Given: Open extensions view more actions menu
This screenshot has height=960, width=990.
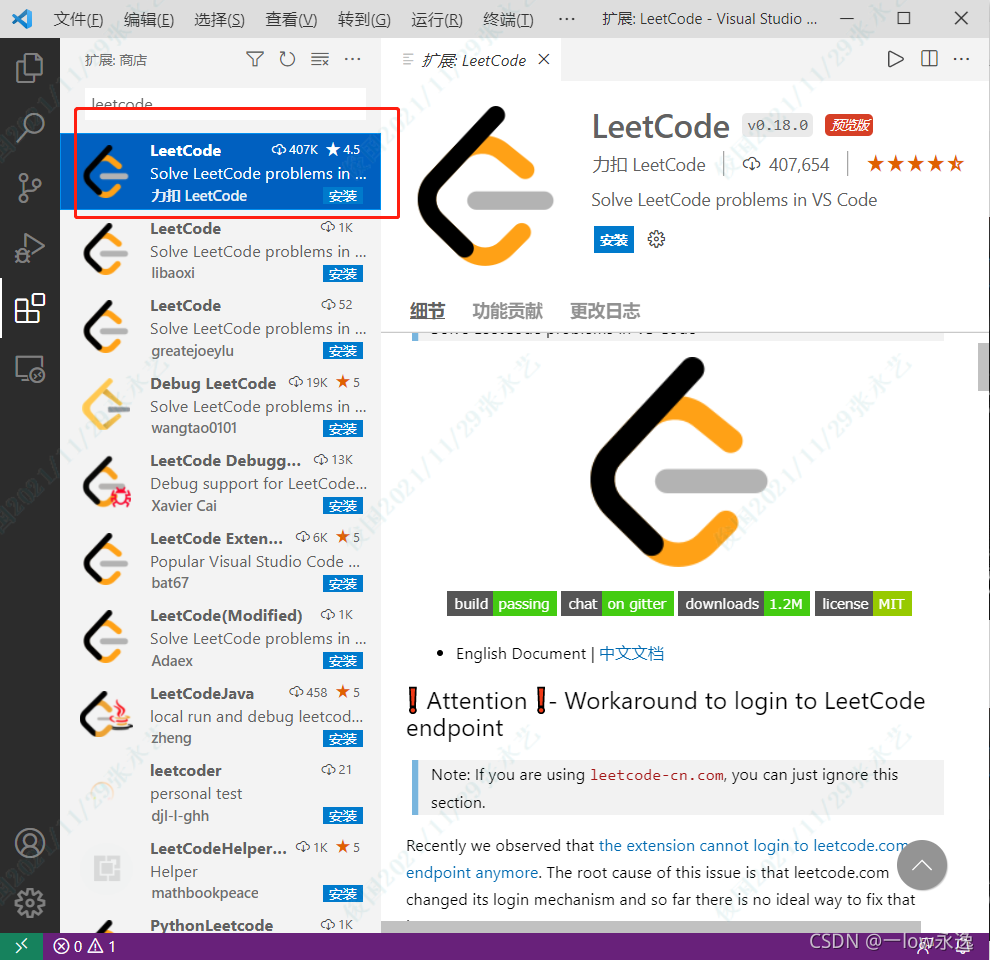Looking at the screenshot, I should [x=352, y=59].
